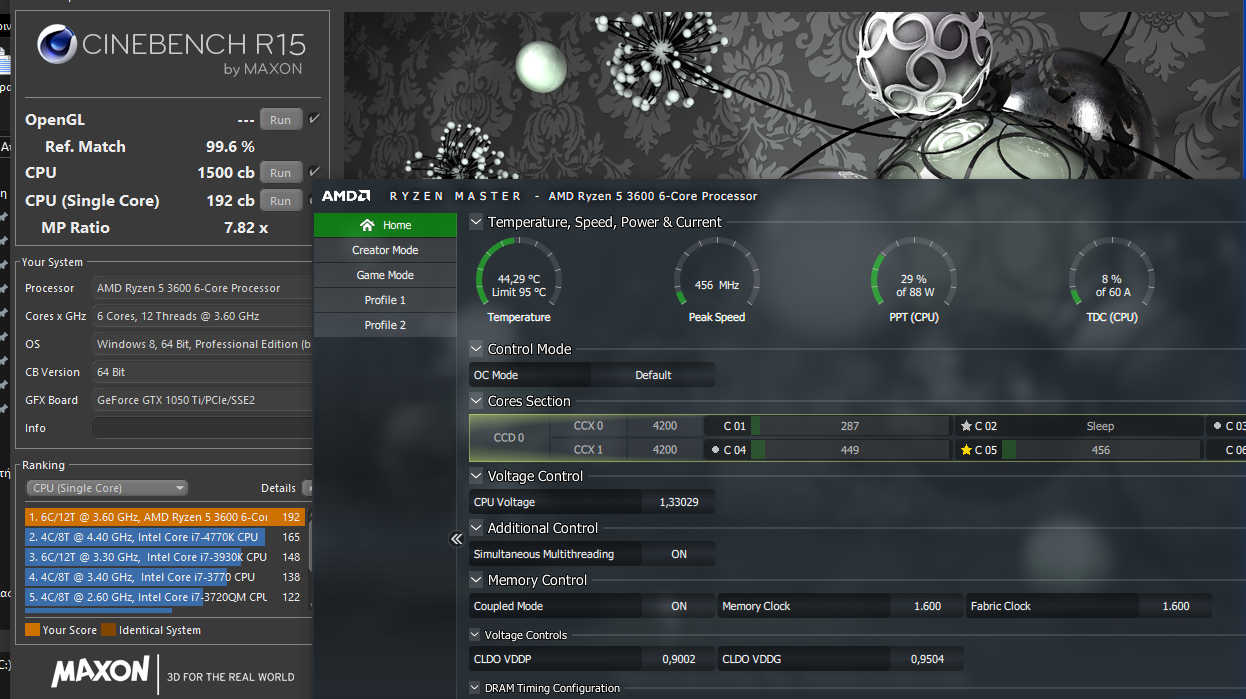Click the house icon on Home tab
Screen dimensions: 1246x699
click(367, 225)
